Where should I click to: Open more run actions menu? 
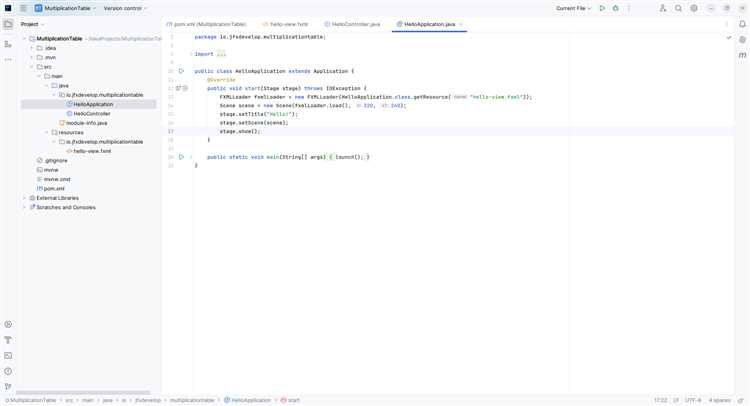[629, 8]
